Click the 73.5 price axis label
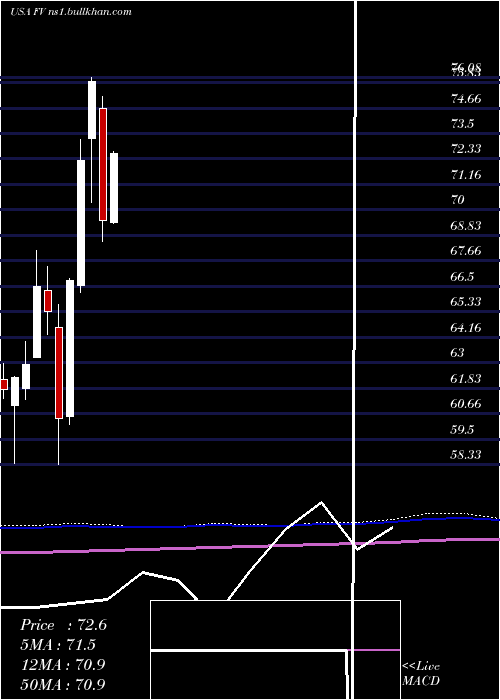500x700 pixels. (462, 124)
